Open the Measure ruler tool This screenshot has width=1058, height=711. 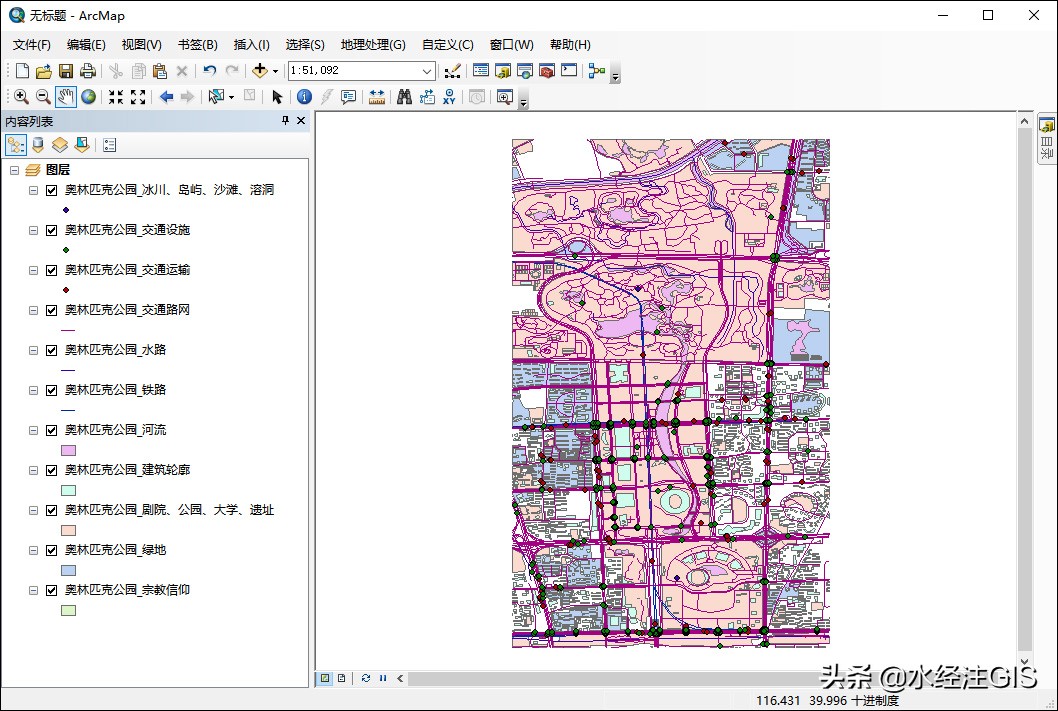(377, 97)
